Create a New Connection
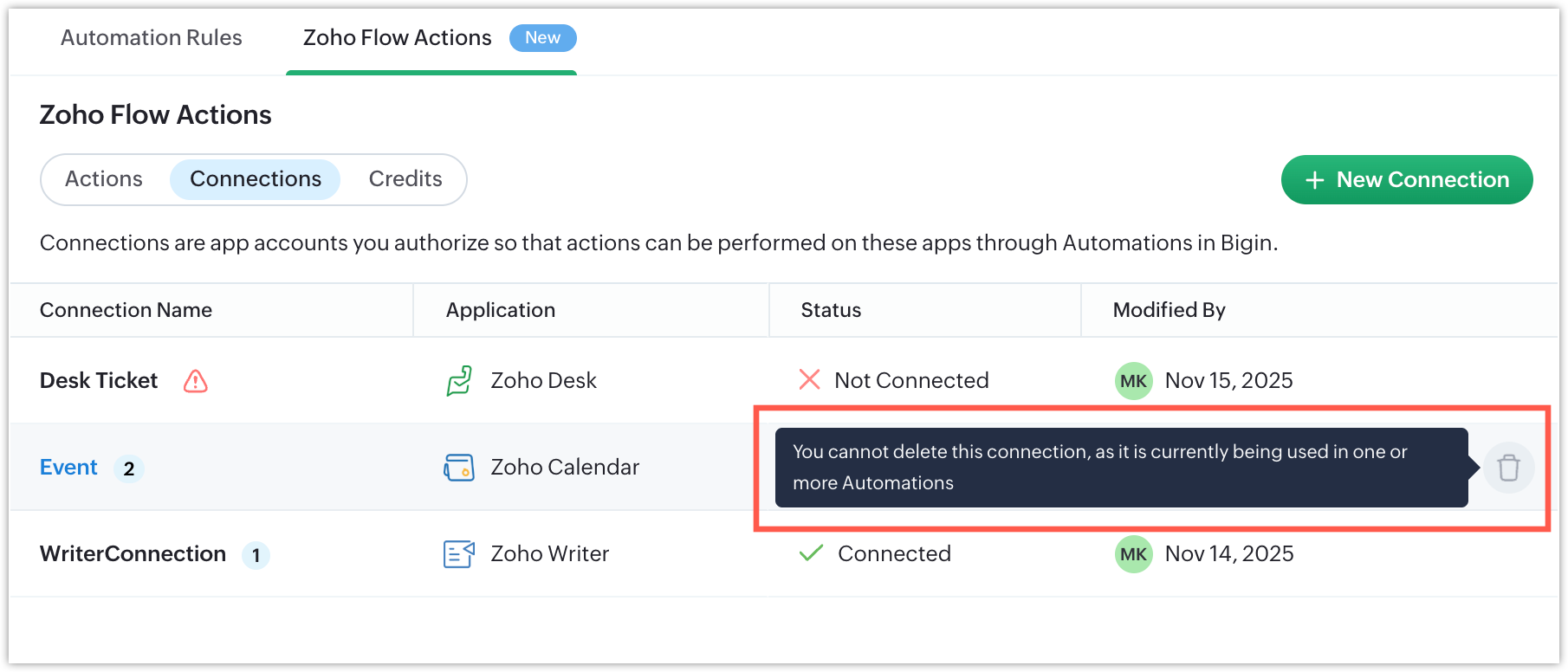 [x=1407, y=180]
